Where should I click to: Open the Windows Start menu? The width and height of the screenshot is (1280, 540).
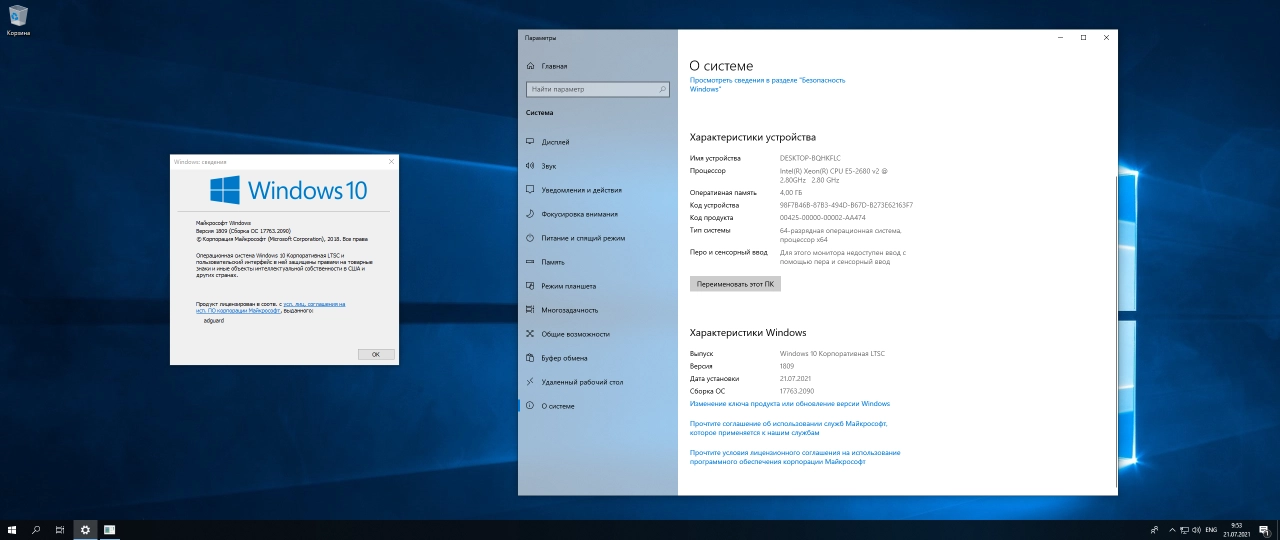(12, 529)
